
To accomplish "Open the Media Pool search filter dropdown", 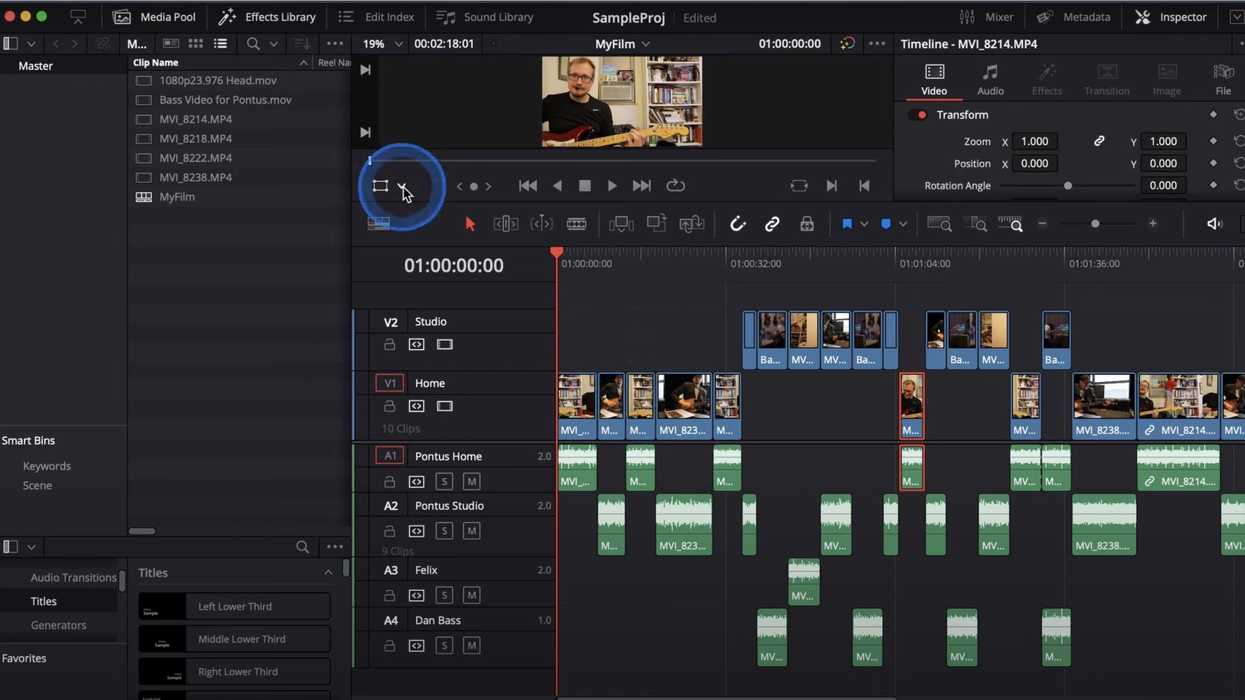I will pyautogui.click(x=273, y=44).
